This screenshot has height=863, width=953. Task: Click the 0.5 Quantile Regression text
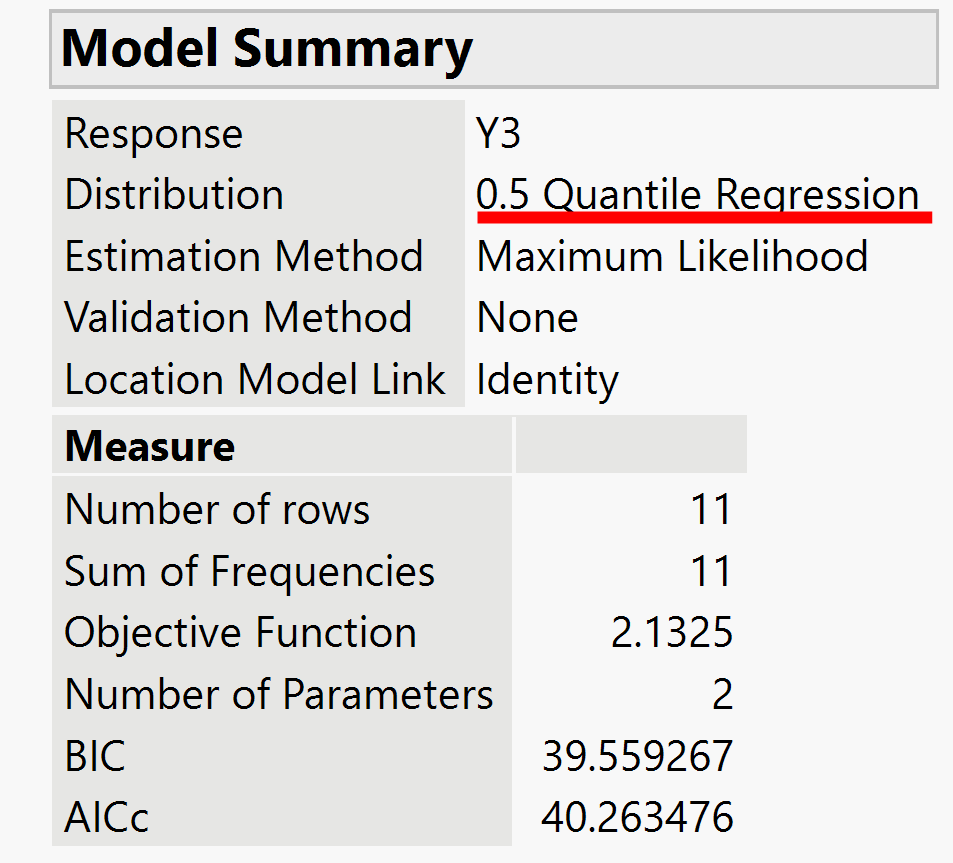pos(697,195)
